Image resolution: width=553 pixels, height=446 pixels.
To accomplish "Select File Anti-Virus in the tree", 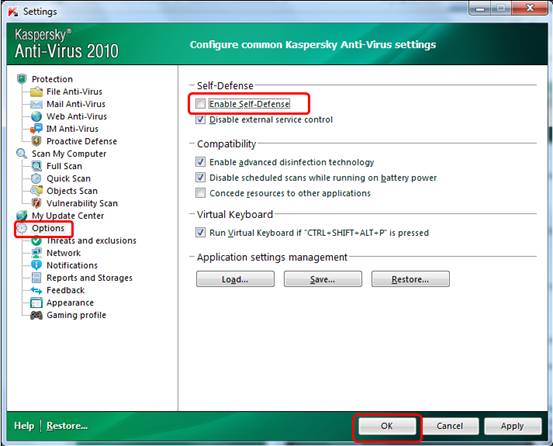I will click(74, 92).
